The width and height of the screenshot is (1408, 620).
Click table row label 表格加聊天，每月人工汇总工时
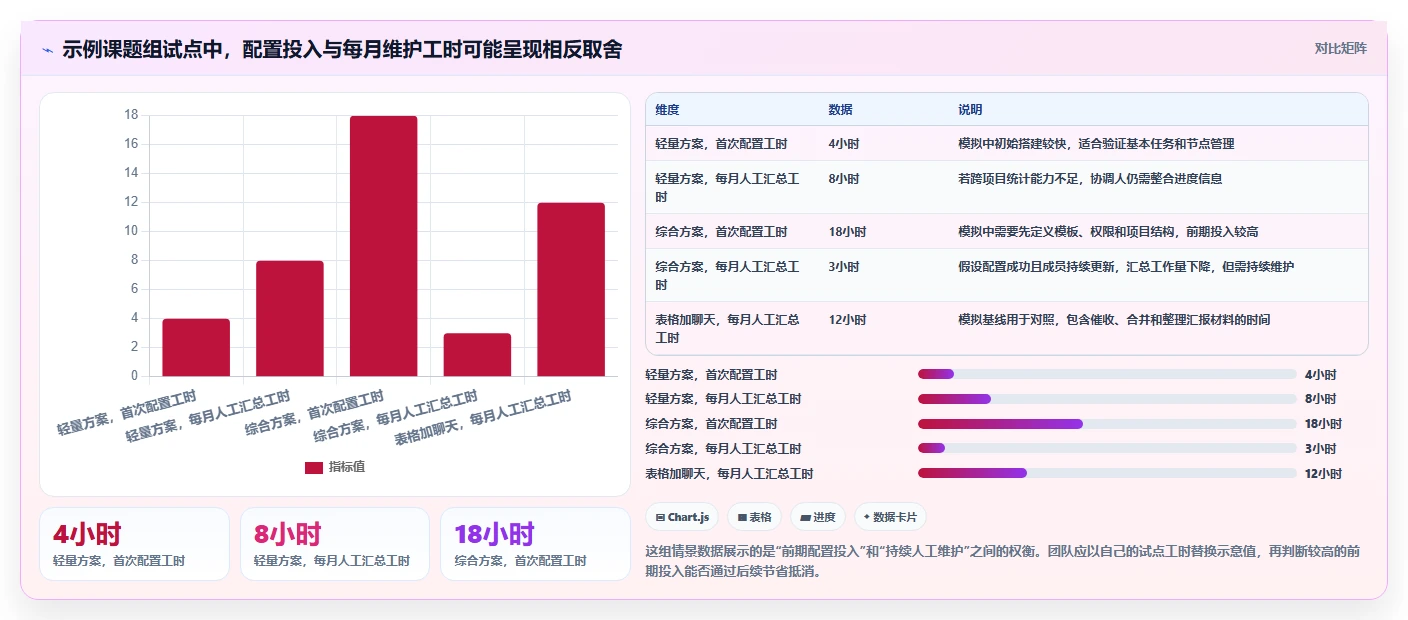coord(727,329)
